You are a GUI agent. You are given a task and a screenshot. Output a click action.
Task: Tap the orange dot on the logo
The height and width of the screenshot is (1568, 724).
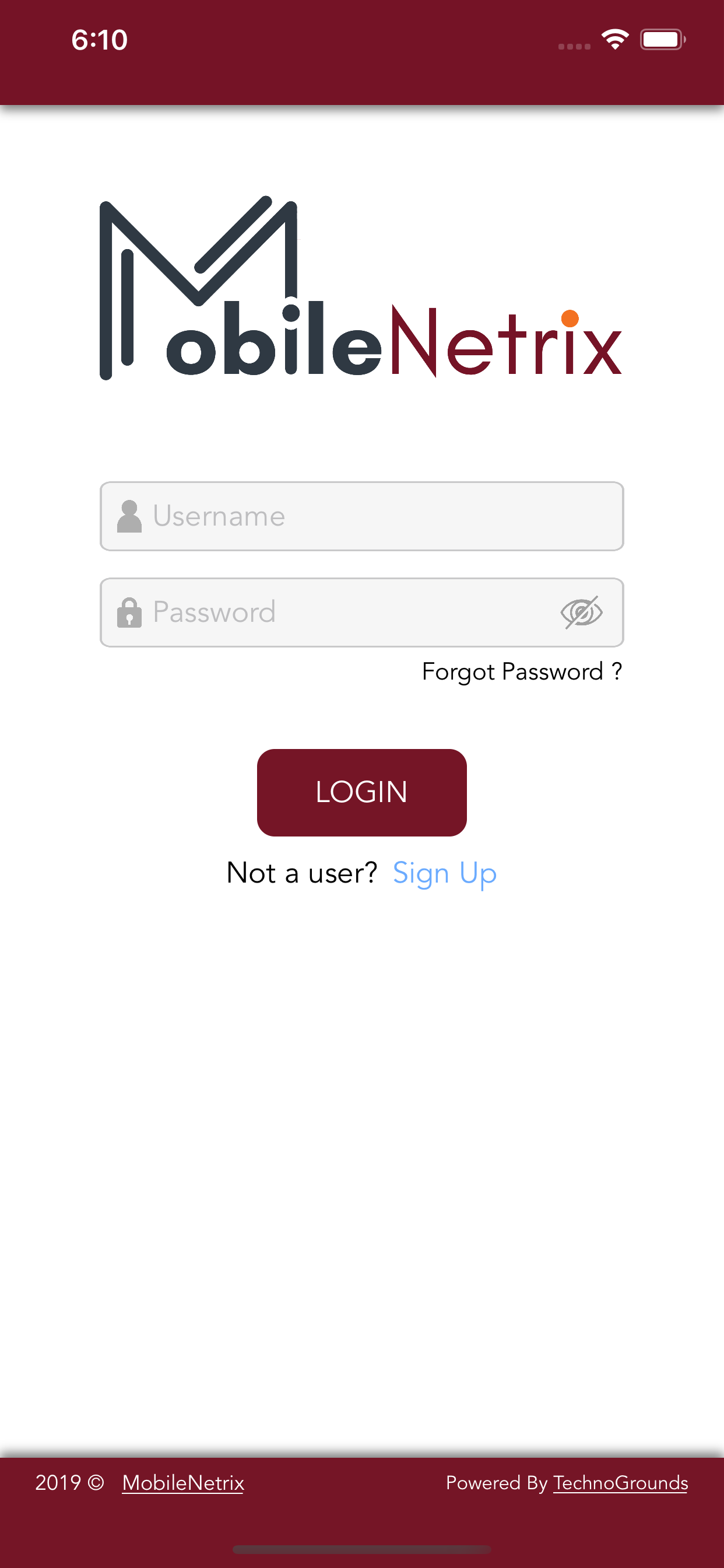tap(570, 318)
